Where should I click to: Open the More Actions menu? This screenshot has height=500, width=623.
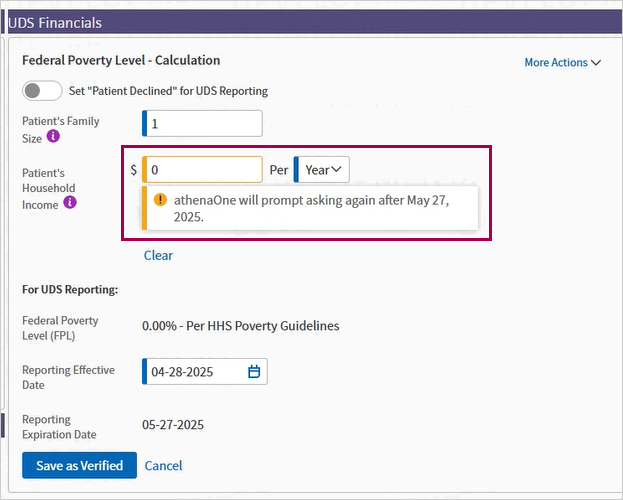click(563, 62)
